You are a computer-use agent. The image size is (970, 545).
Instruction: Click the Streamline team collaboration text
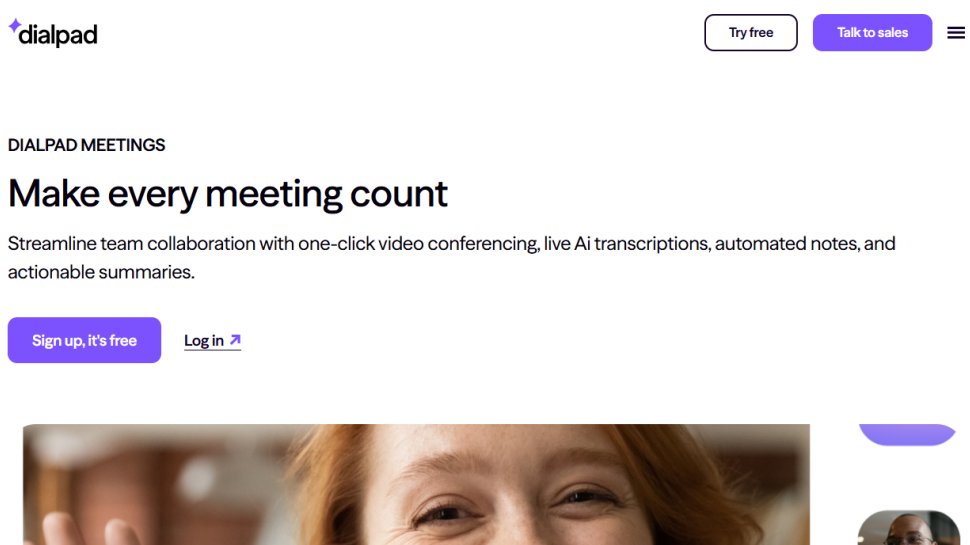click(x=451, y=257)
